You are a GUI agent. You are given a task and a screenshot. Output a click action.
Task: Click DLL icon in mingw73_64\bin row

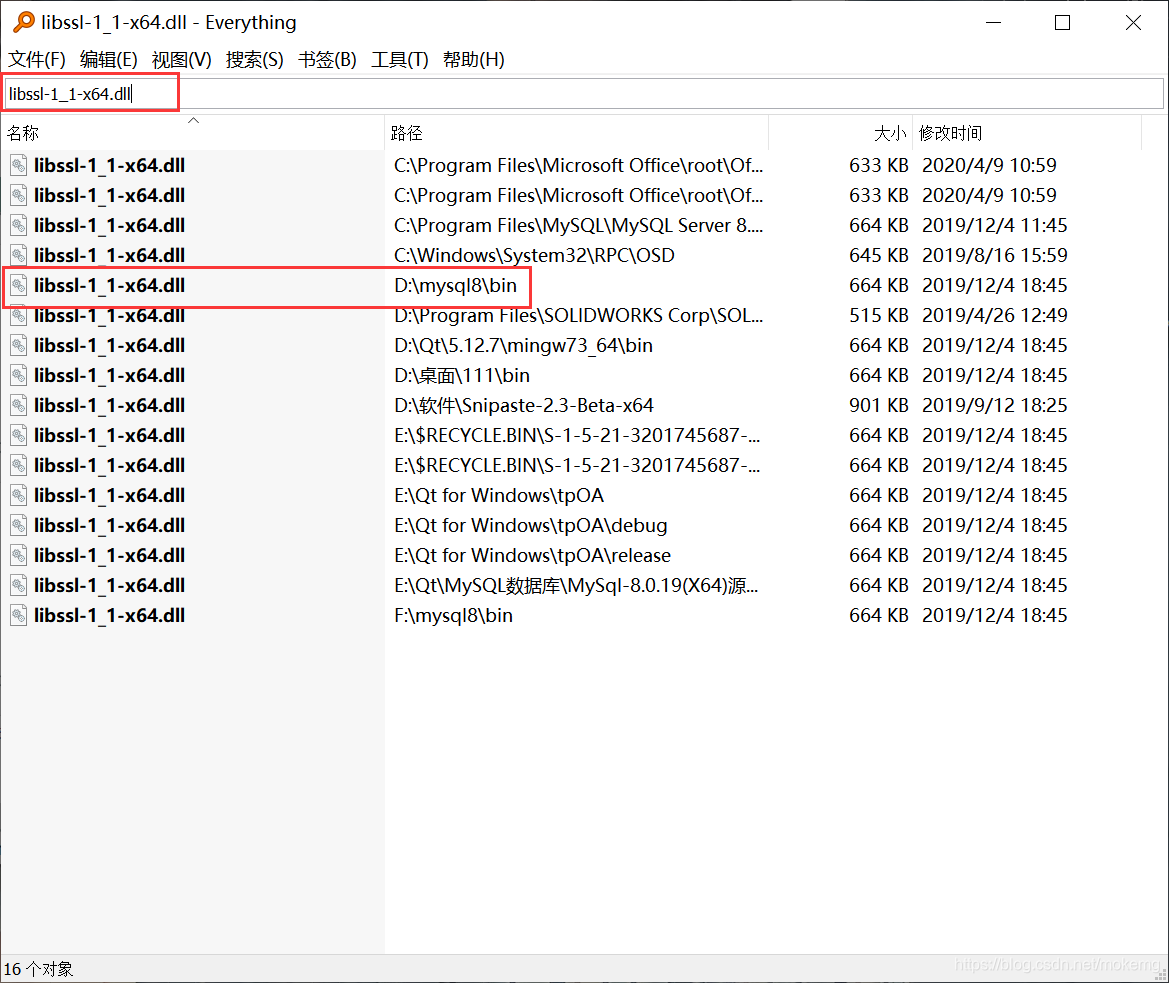[x=19, y=346]
